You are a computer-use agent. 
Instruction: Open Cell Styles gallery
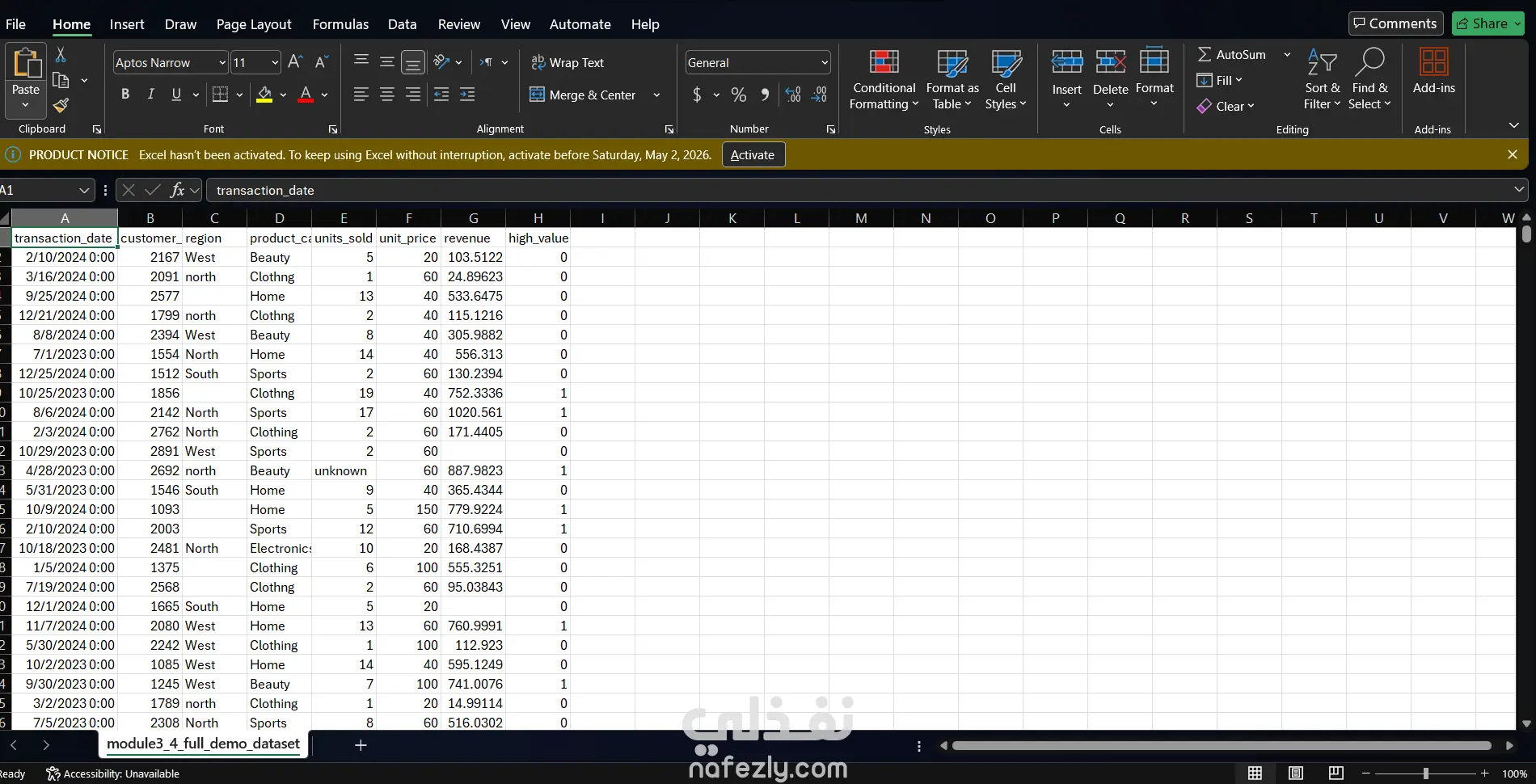click(x=1006, y=79)
